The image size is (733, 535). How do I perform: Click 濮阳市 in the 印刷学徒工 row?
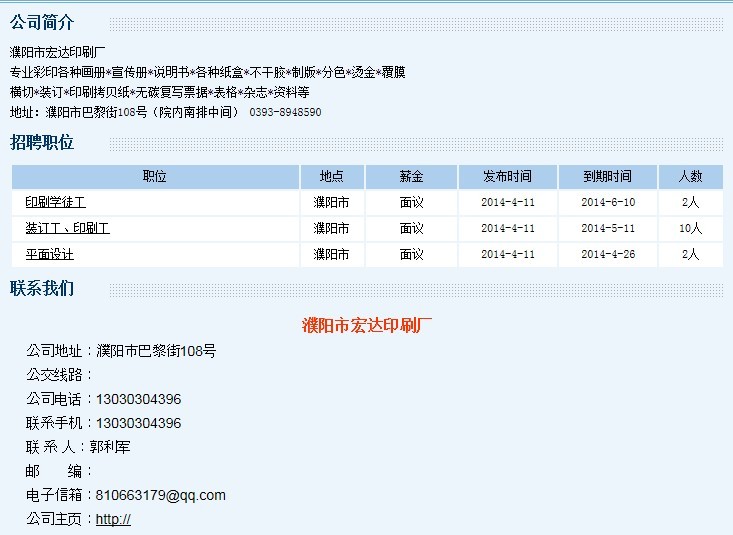pos(331,202)
